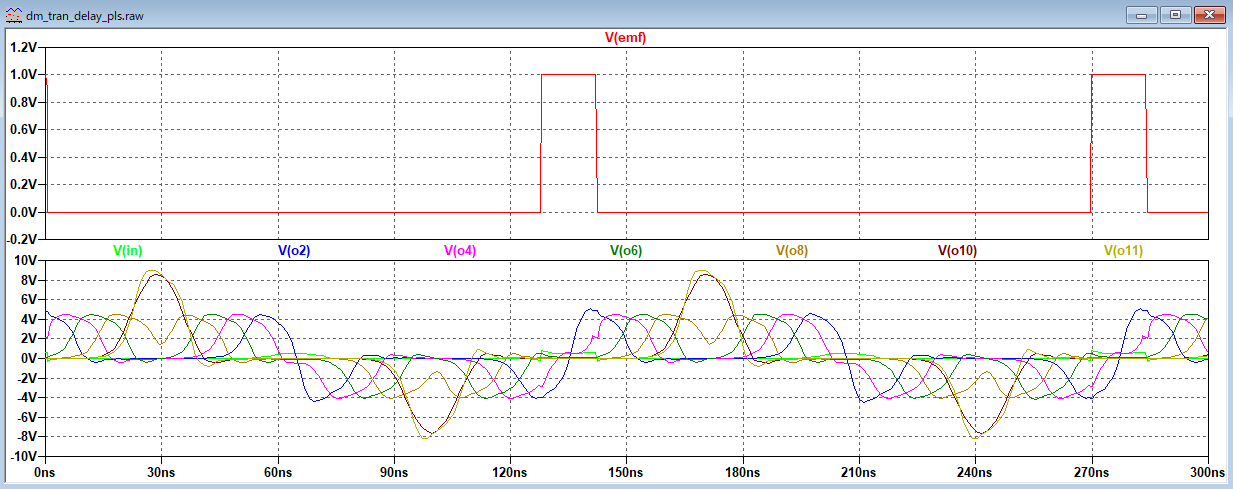Screen dimensions: 1233x489
Task: Click the LTspice waveform icon in title bar
Action: coord(14,17)
